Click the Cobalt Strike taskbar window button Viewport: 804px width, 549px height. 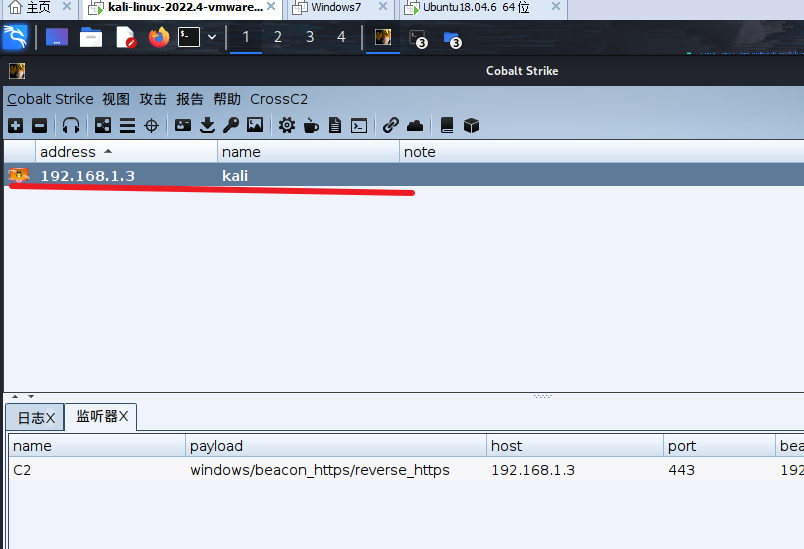383,37
